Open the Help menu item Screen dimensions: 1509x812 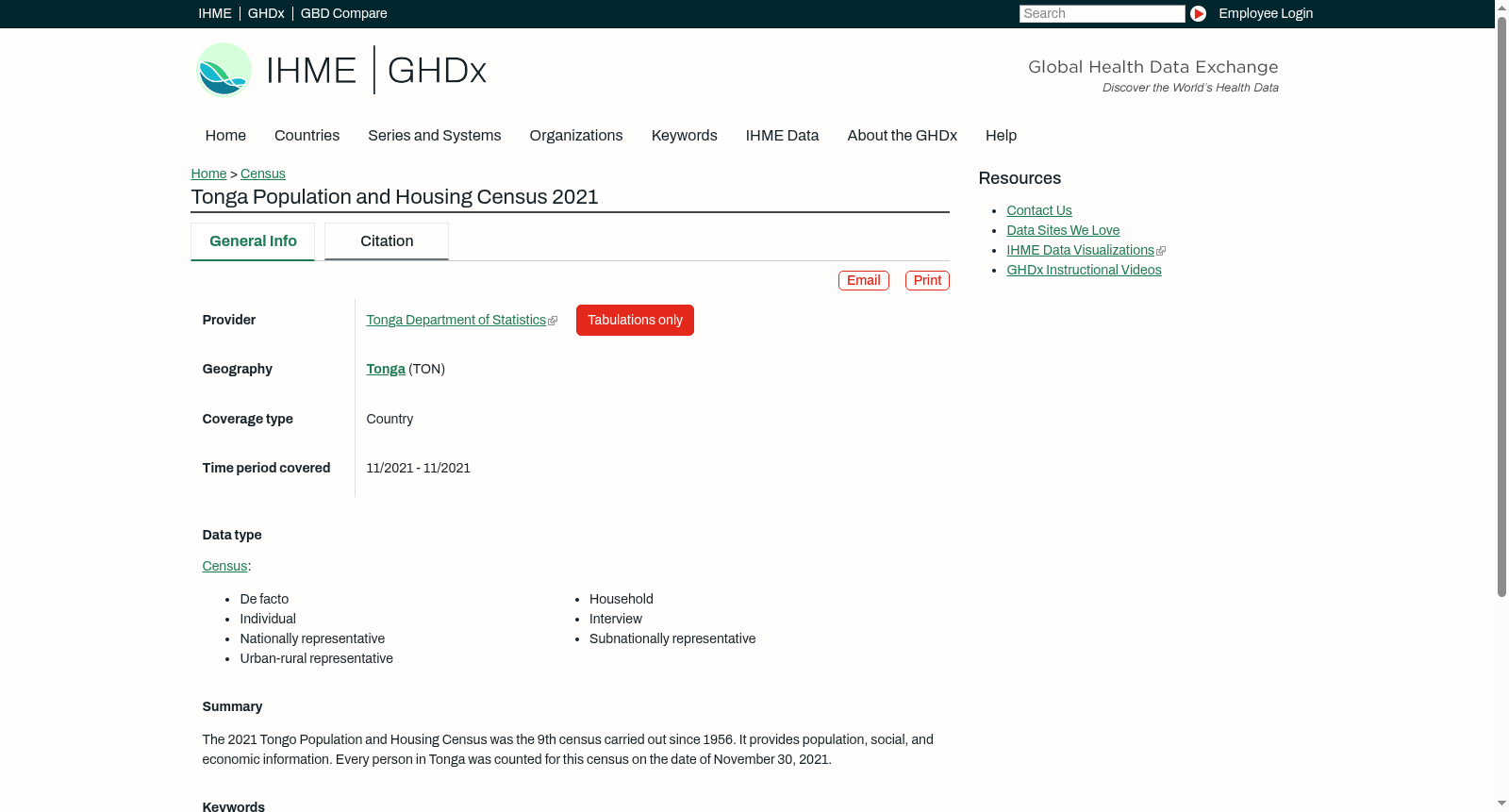[1001, 136]
